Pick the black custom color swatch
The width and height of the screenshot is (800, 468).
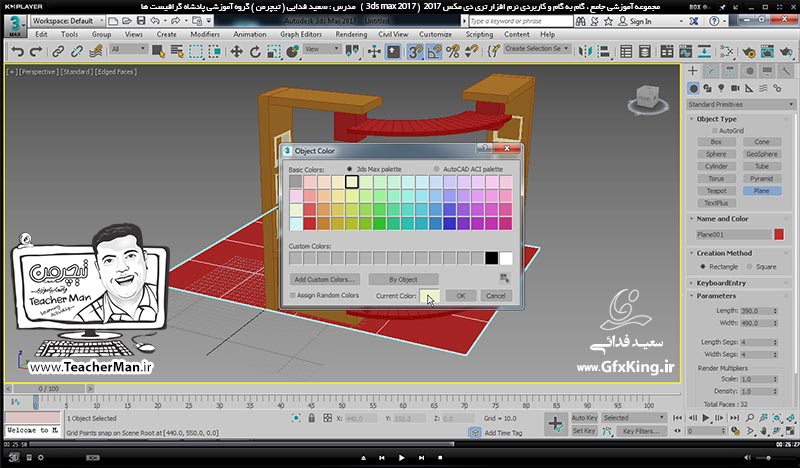coord(491,258)
